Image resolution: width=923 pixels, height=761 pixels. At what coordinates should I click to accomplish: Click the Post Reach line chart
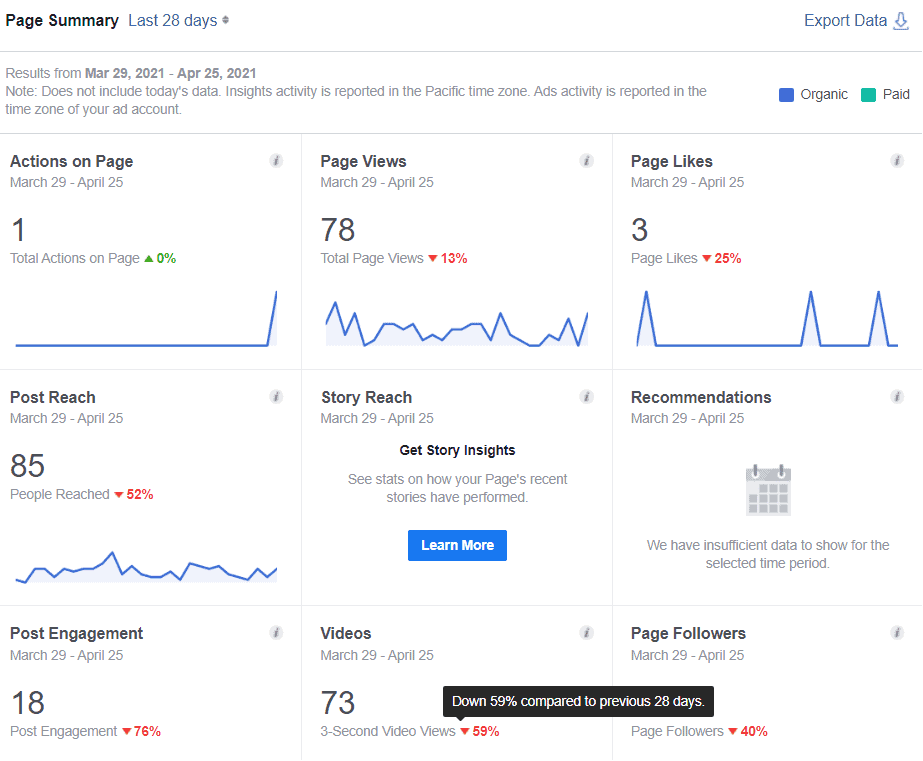146,568
